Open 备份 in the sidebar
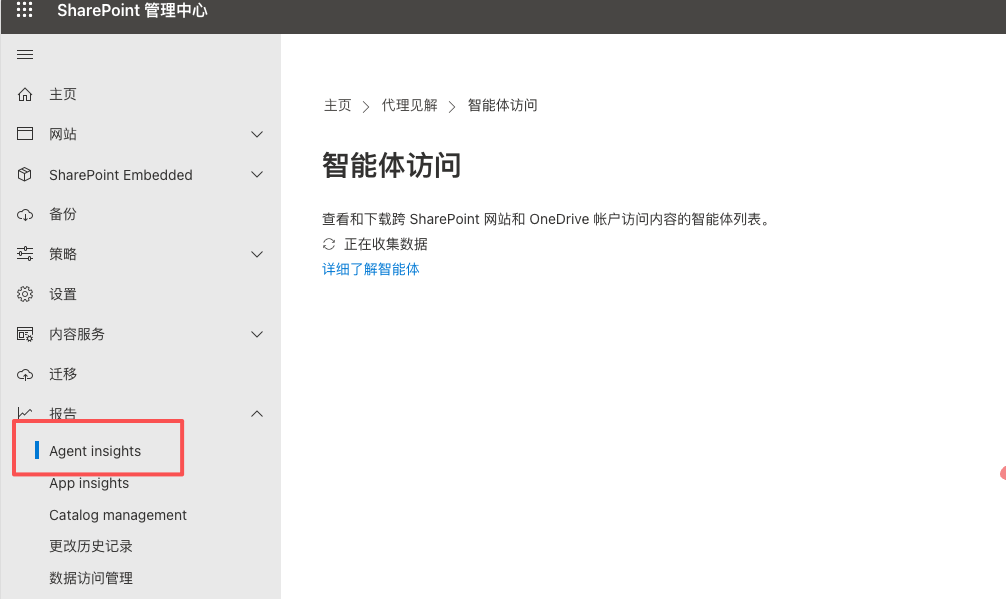This screenshot has height=599, width=1006. pyautogui.click(x=63, y=214)
